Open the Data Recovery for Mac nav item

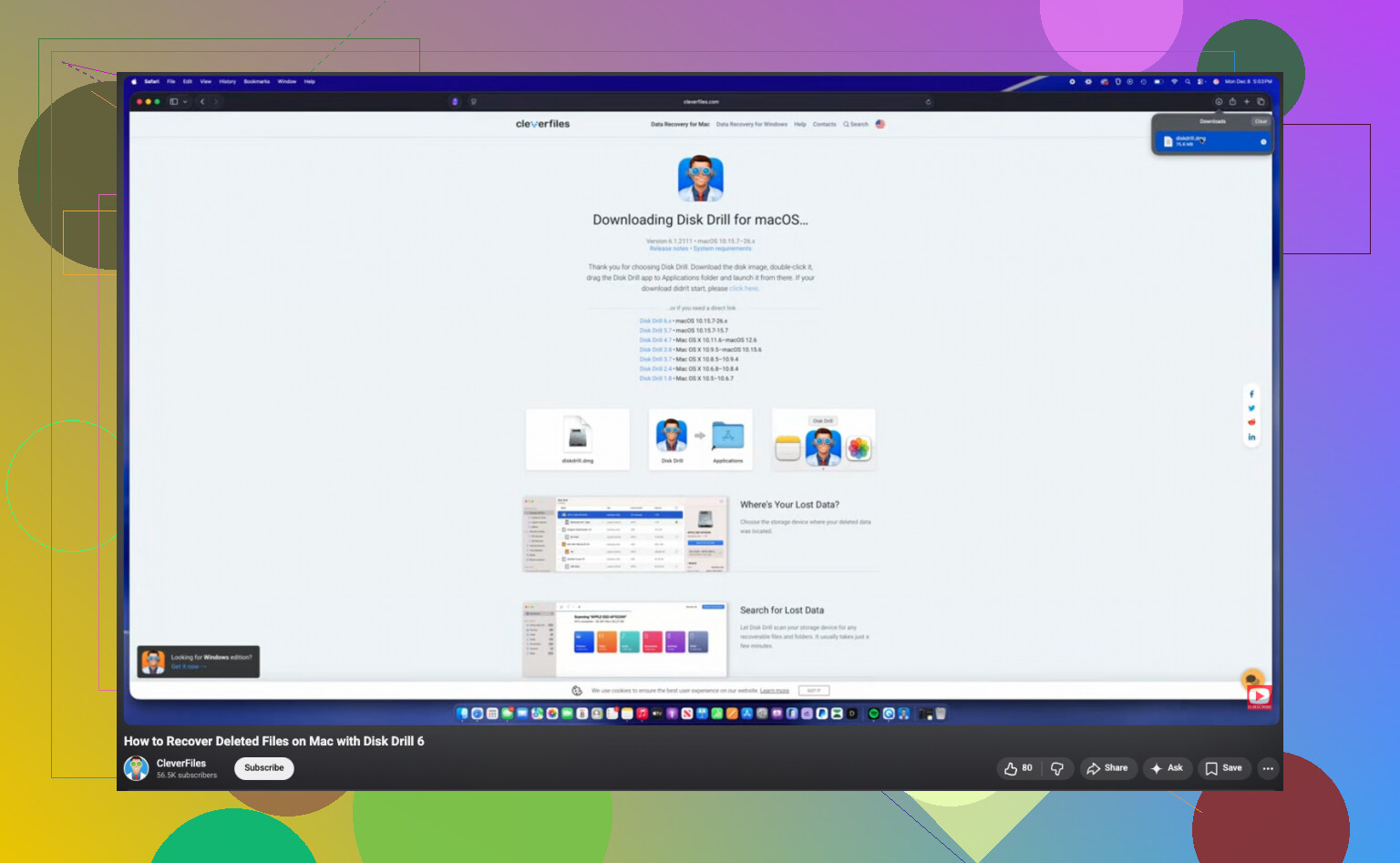tap(680, 124)
